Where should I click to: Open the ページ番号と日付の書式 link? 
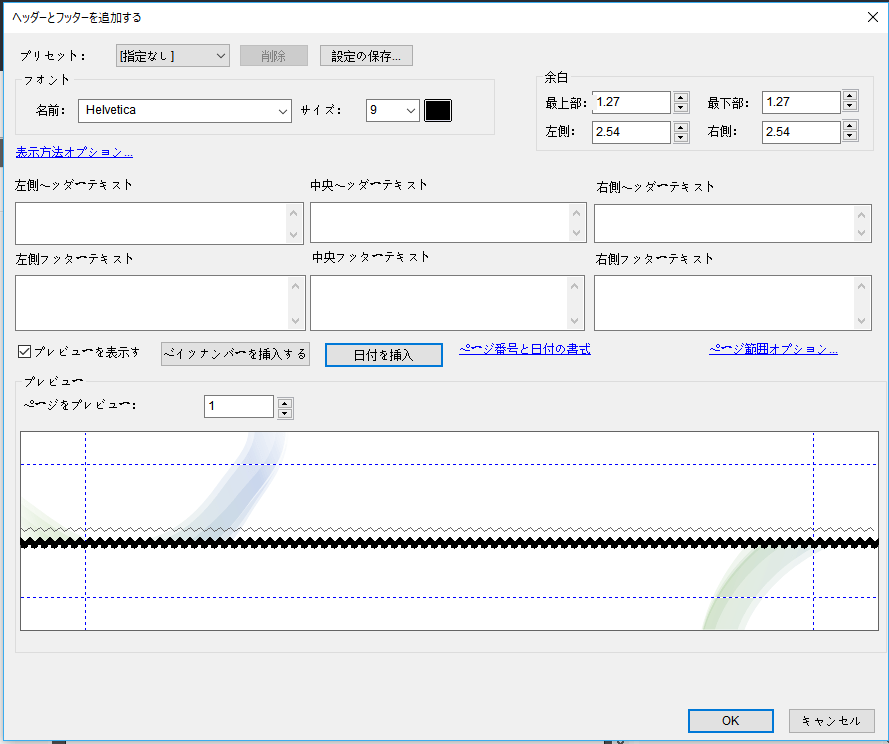[524, 348]
